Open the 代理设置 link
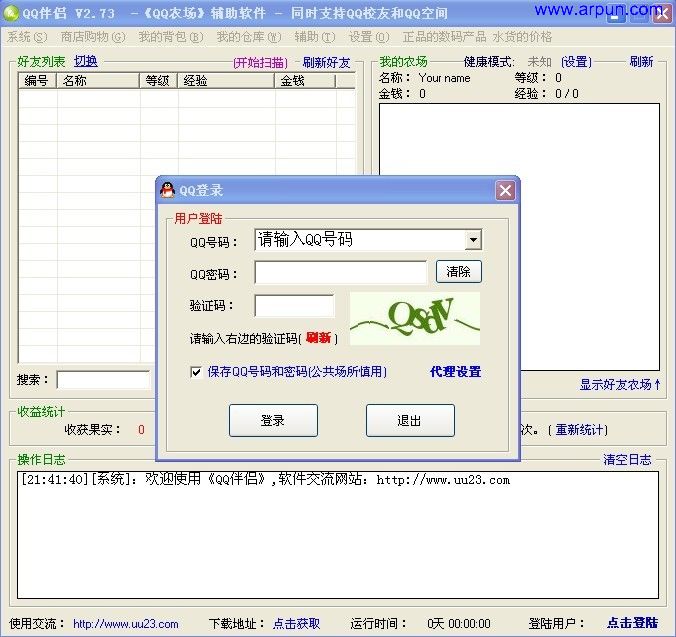 455,372
